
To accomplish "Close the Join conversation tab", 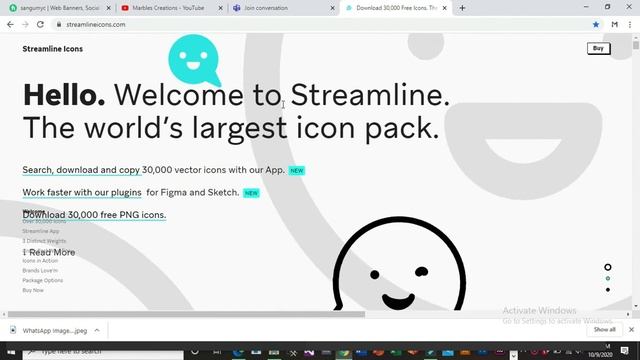I will [x=332, y=8].
